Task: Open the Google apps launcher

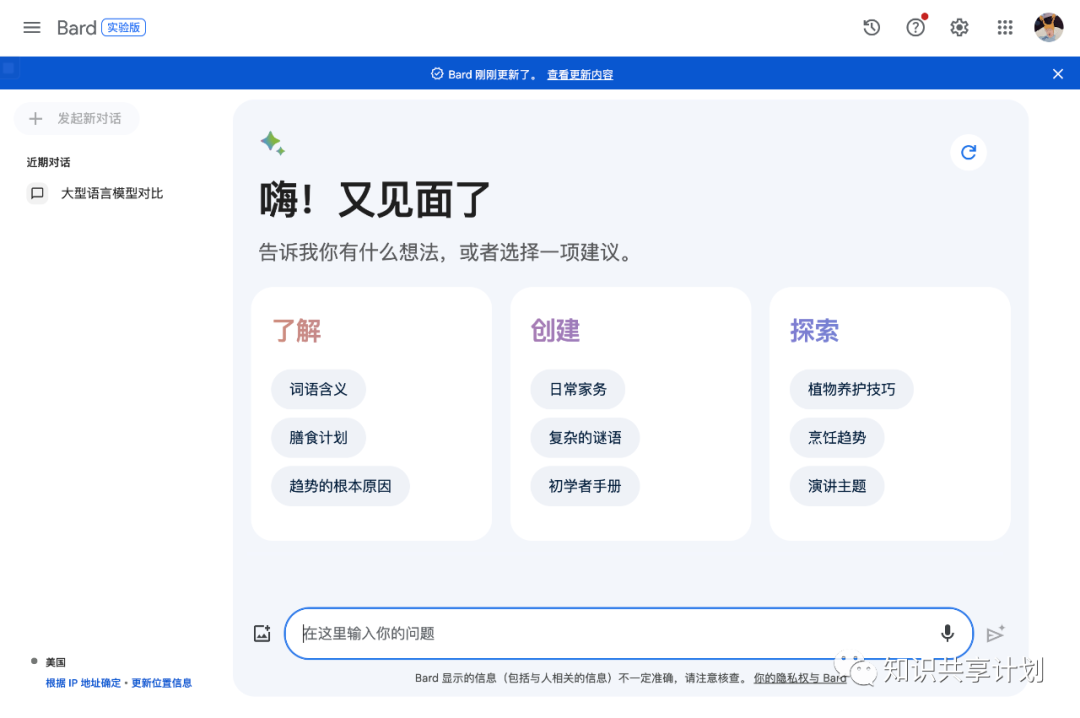Action: coord(1005,27)
